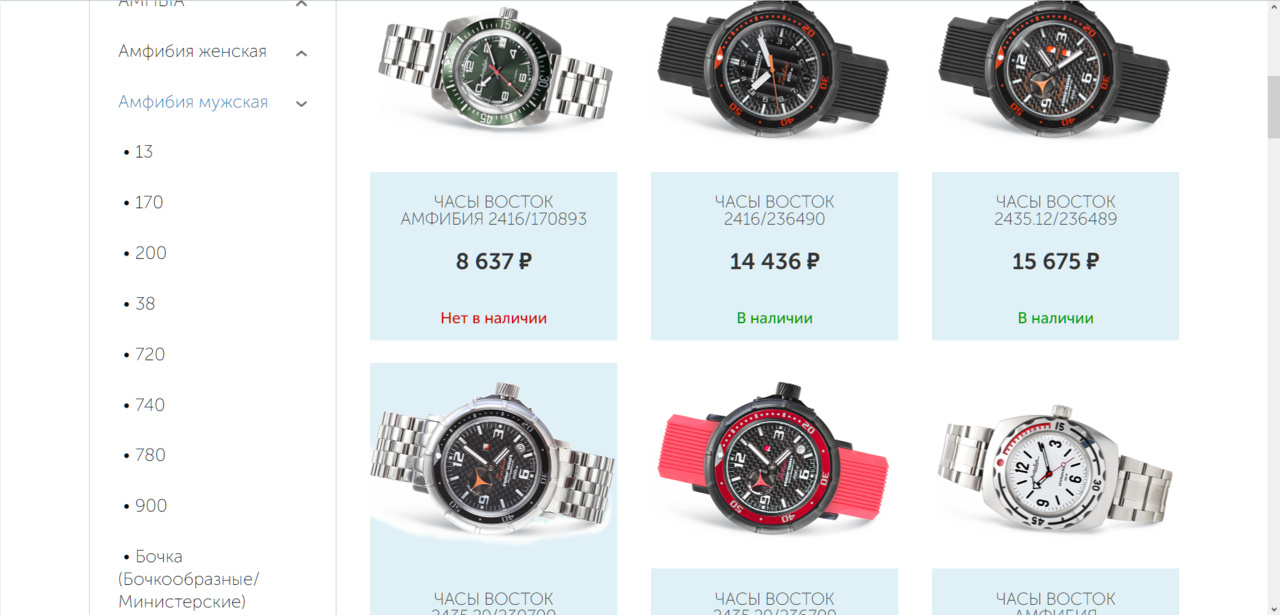Image resolution: width=1280 pixels, height=615 pixels.
Task: Open the Амфибия женская category
Action: [193, 51]
